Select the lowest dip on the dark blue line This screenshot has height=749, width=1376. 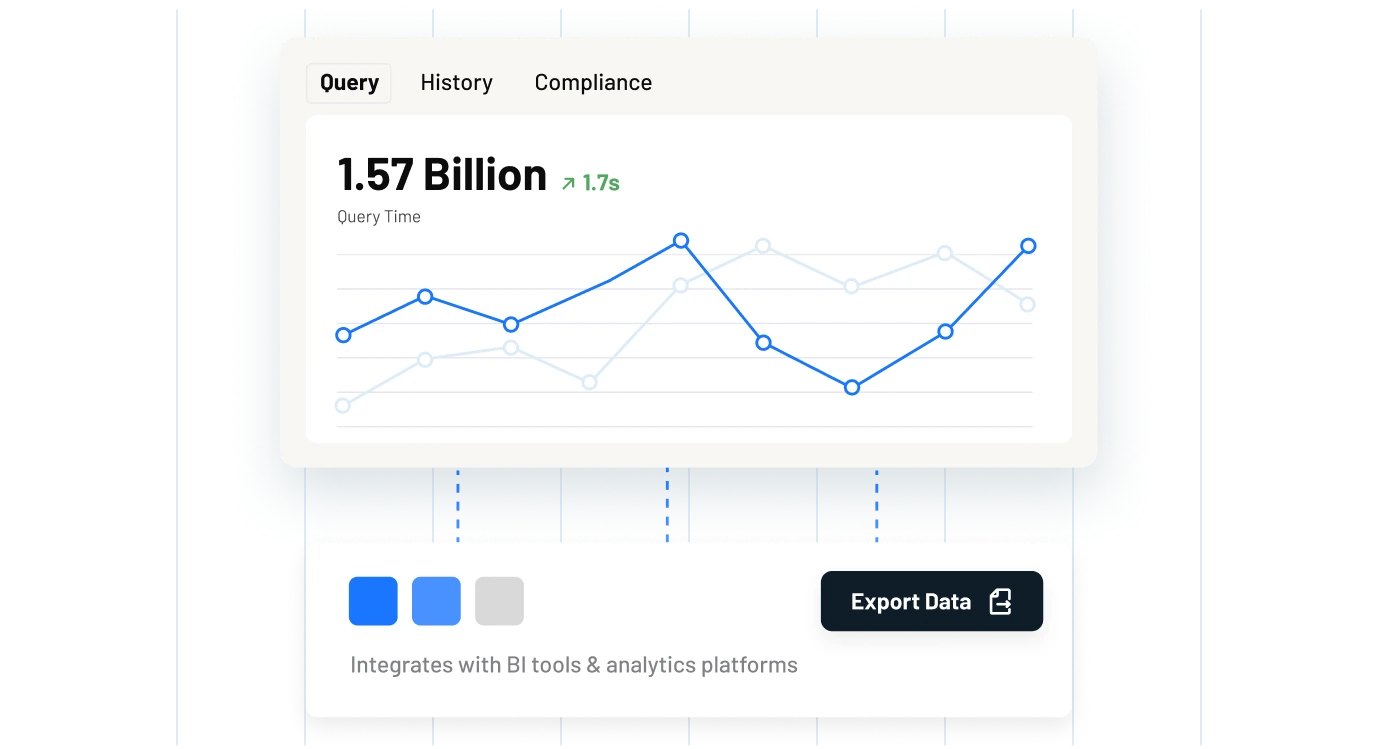coord(852,388)
